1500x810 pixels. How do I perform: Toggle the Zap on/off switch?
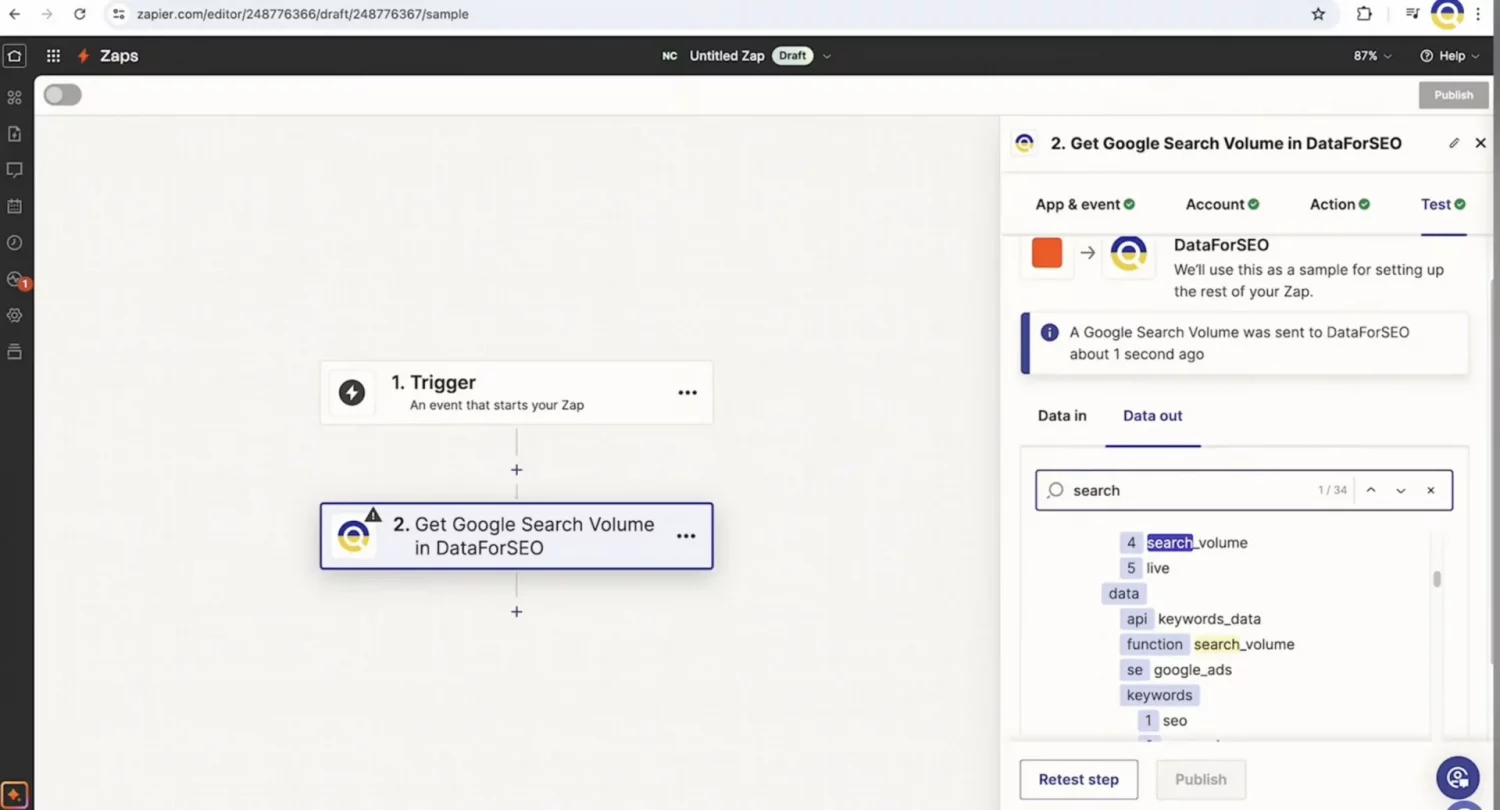point(62,95)
